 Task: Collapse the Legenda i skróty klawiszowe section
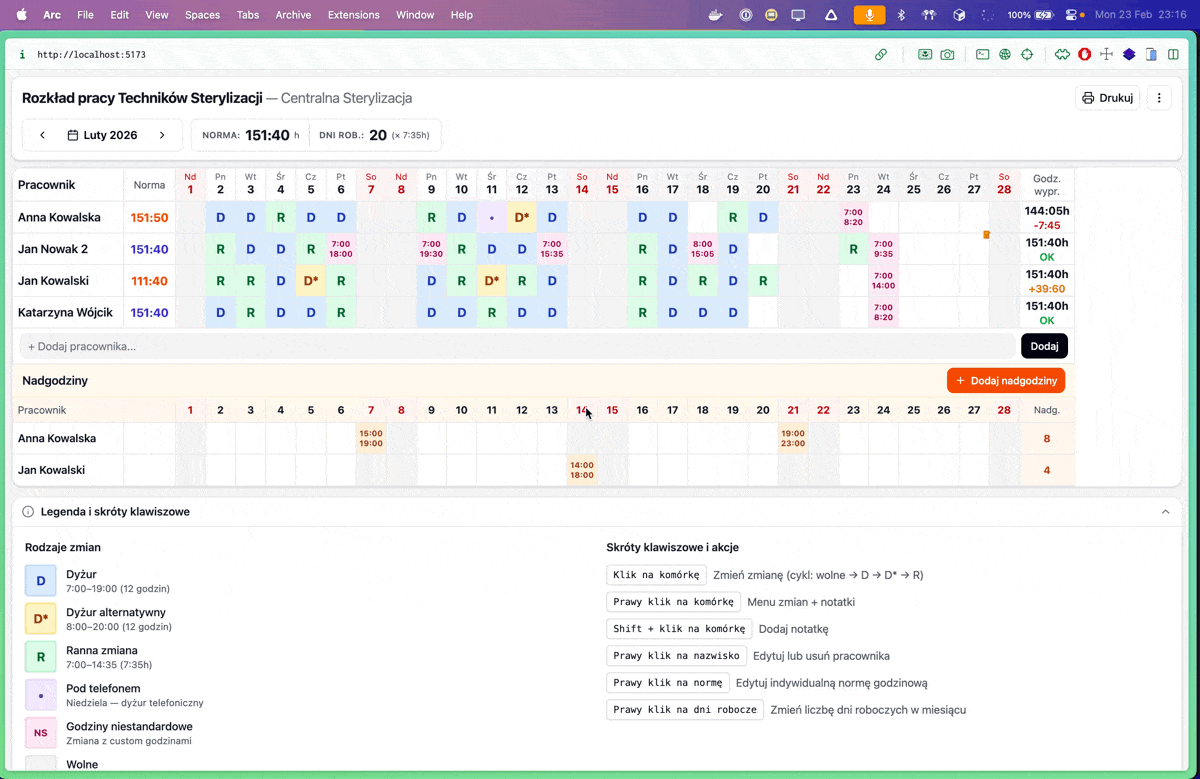coord(1165,512)
